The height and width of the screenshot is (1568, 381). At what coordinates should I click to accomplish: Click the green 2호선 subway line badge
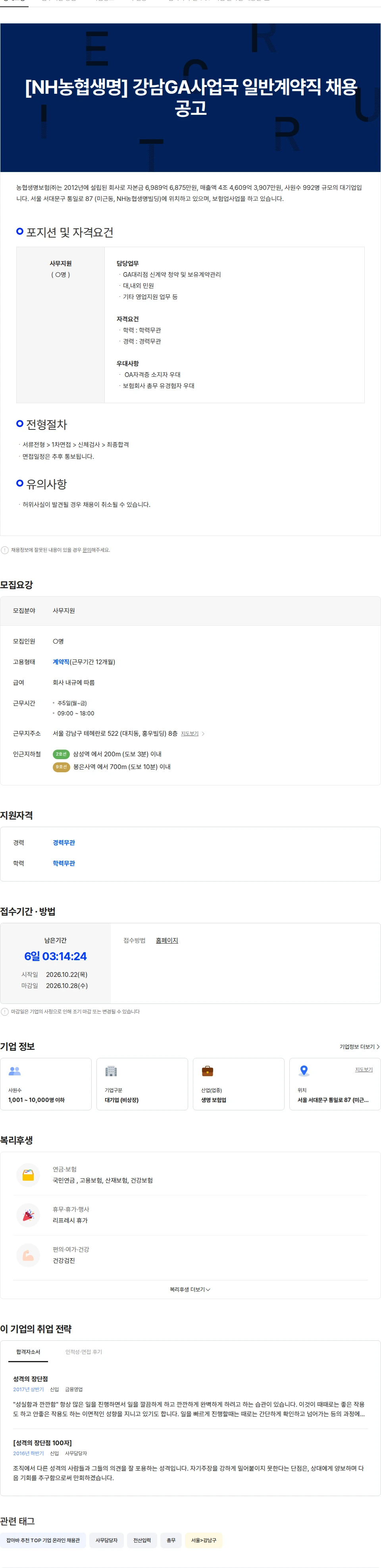coord(62,754)
